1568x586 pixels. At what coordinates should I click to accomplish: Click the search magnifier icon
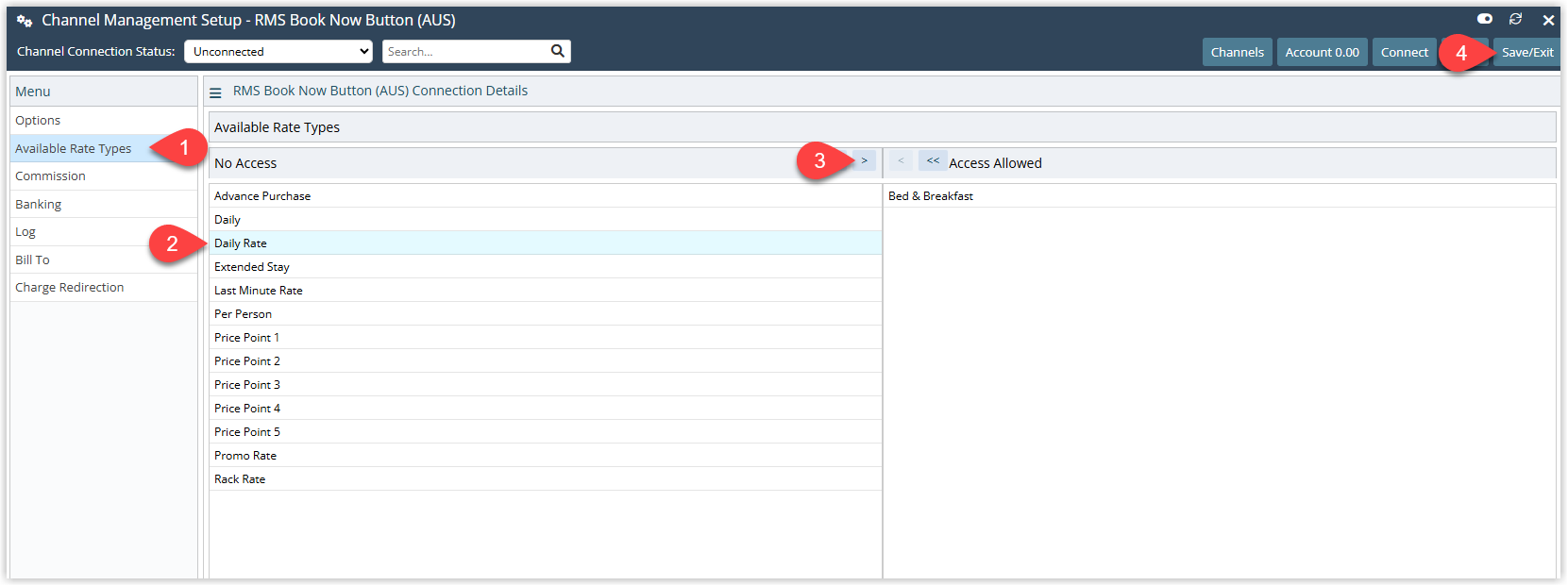557,51
